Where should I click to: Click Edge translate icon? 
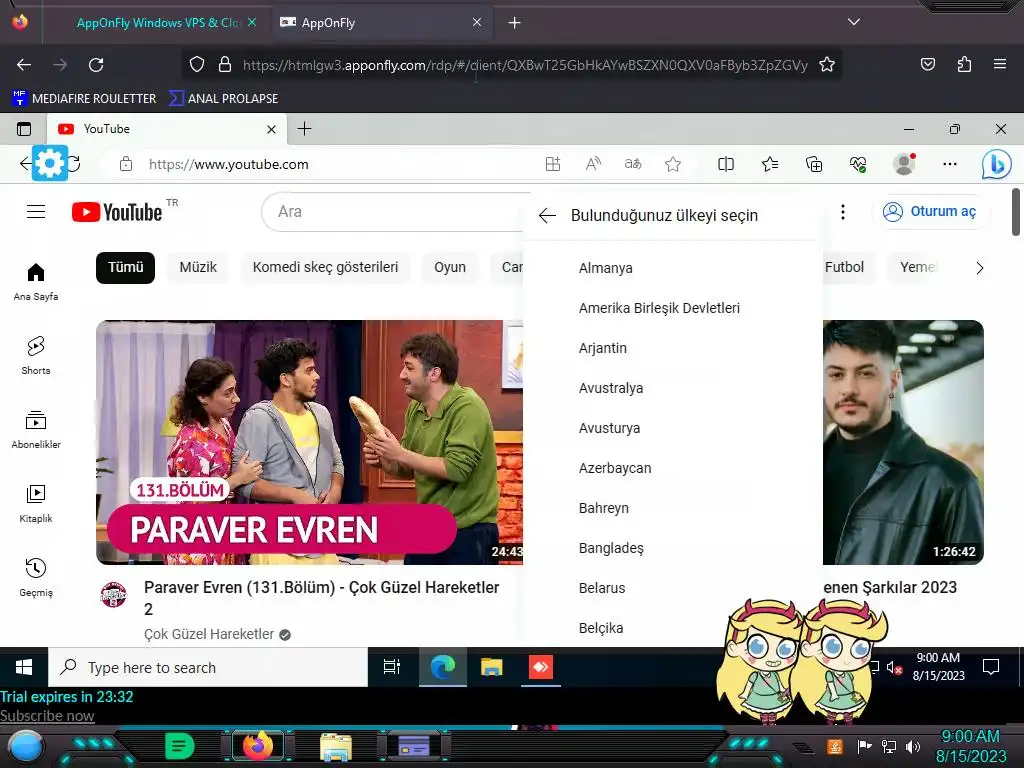[633, 165]
